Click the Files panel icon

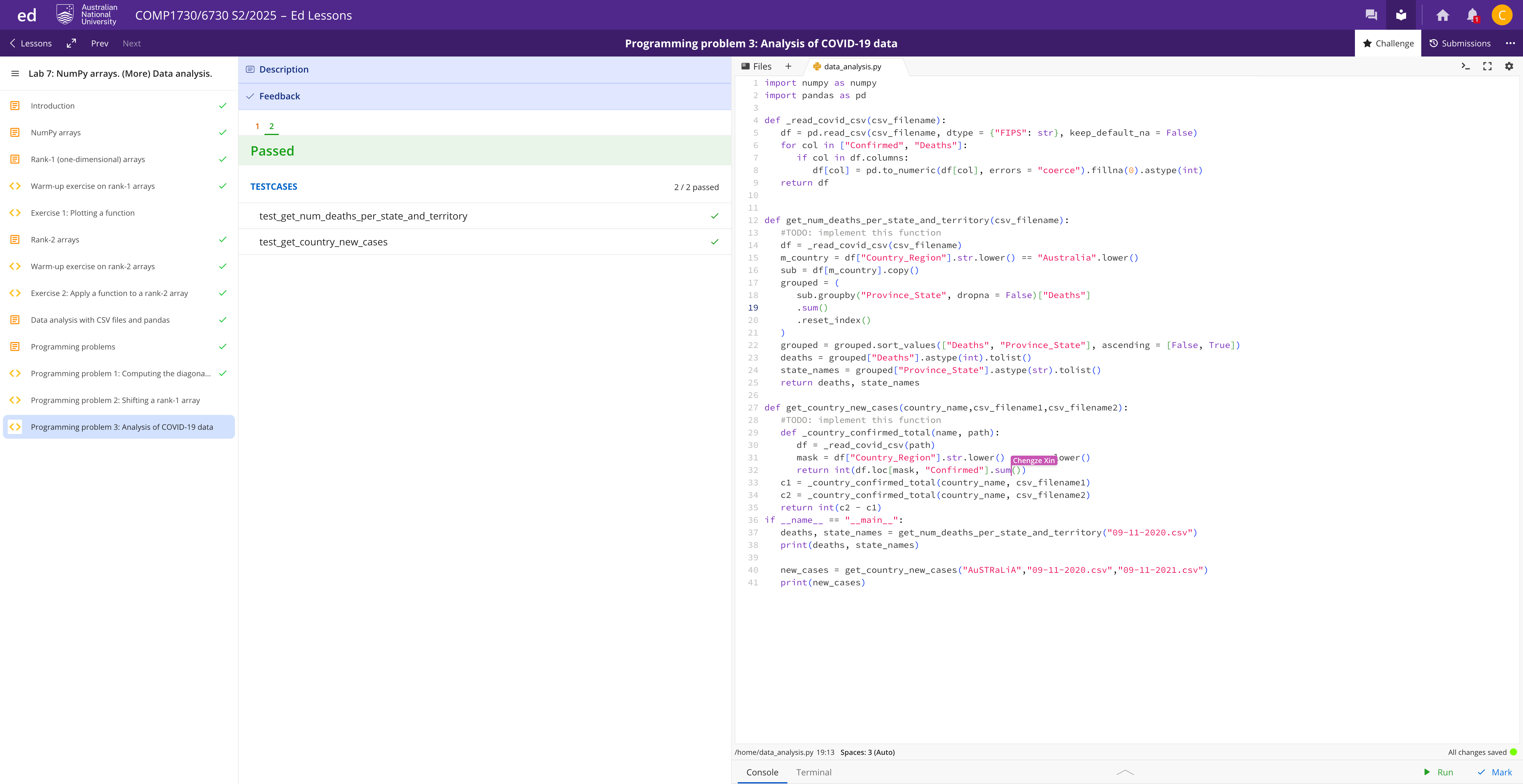756,66
